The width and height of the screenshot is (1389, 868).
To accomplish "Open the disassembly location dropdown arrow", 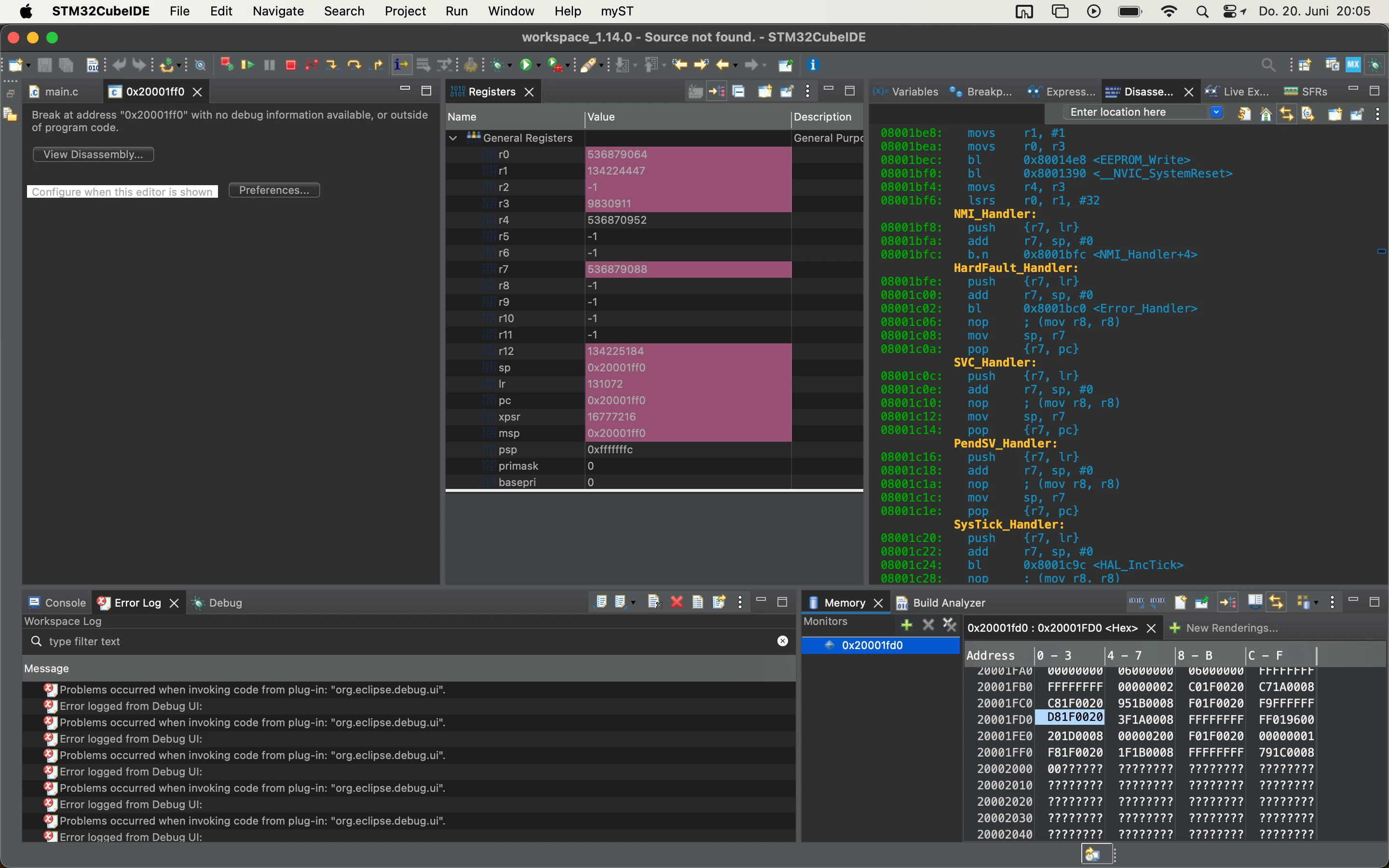I will (1216, 112).
